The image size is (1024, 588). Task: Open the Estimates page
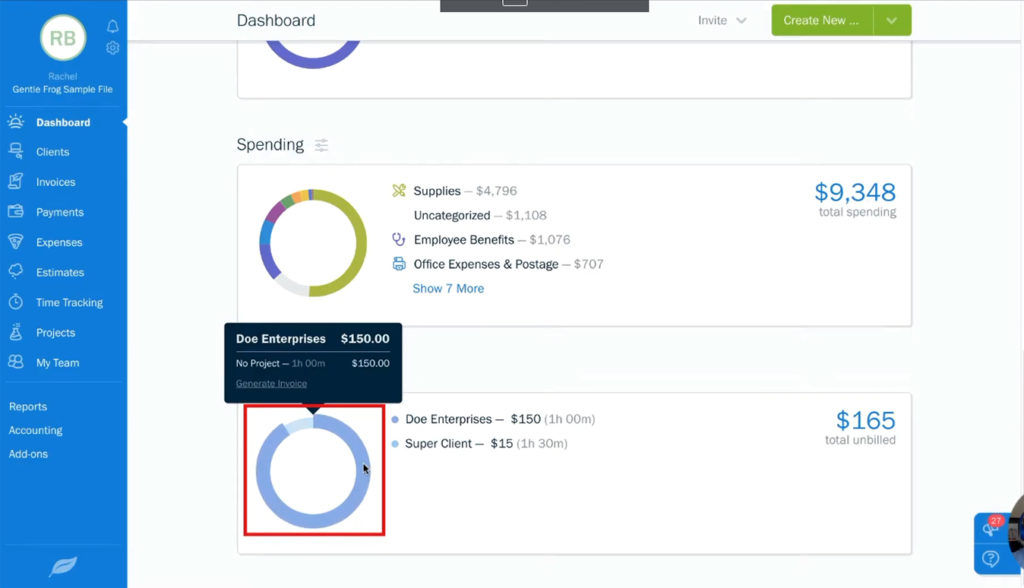pyautogui.click(x=58, y=272)
